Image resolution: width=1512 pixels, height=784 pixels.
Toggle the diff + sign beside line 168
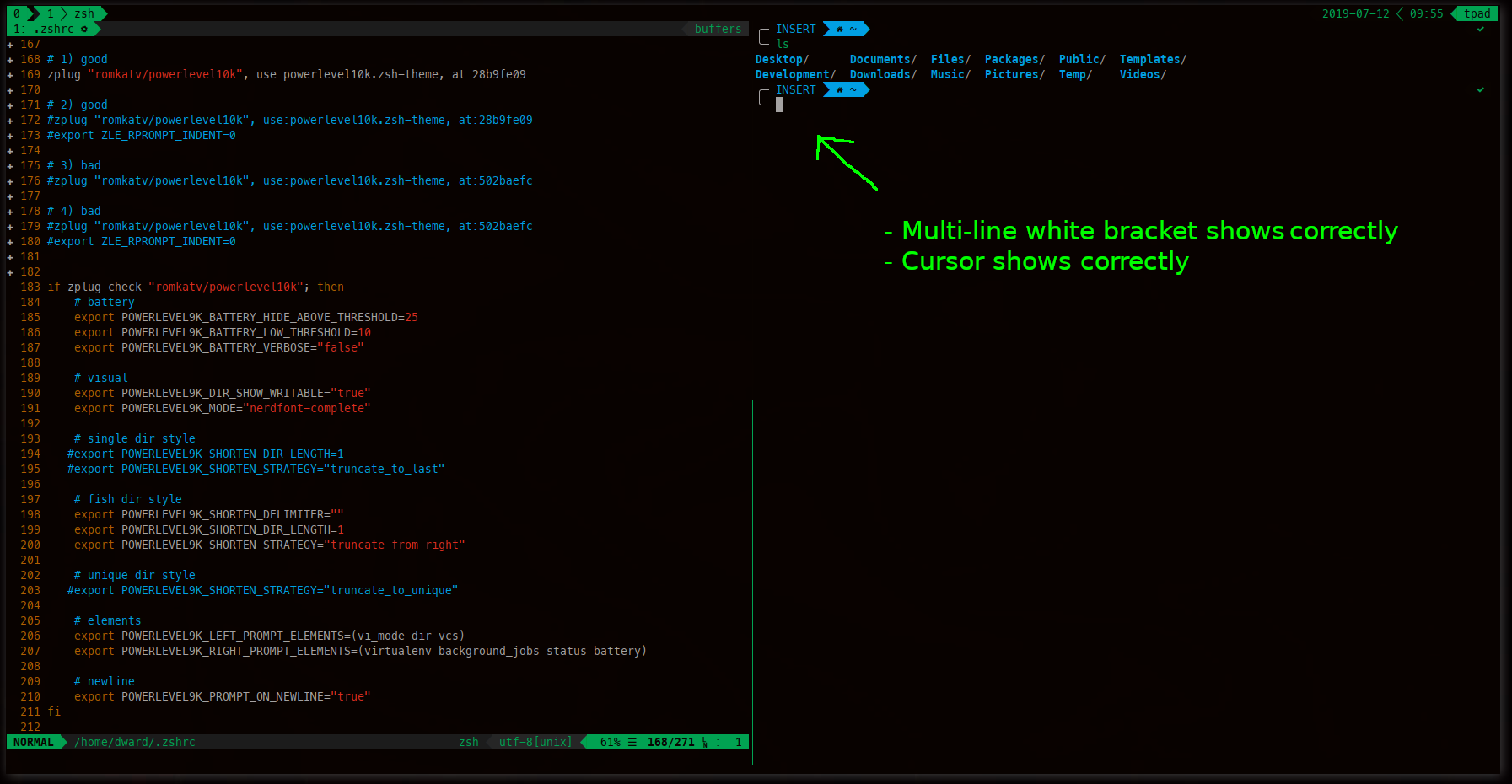[8, 58]
